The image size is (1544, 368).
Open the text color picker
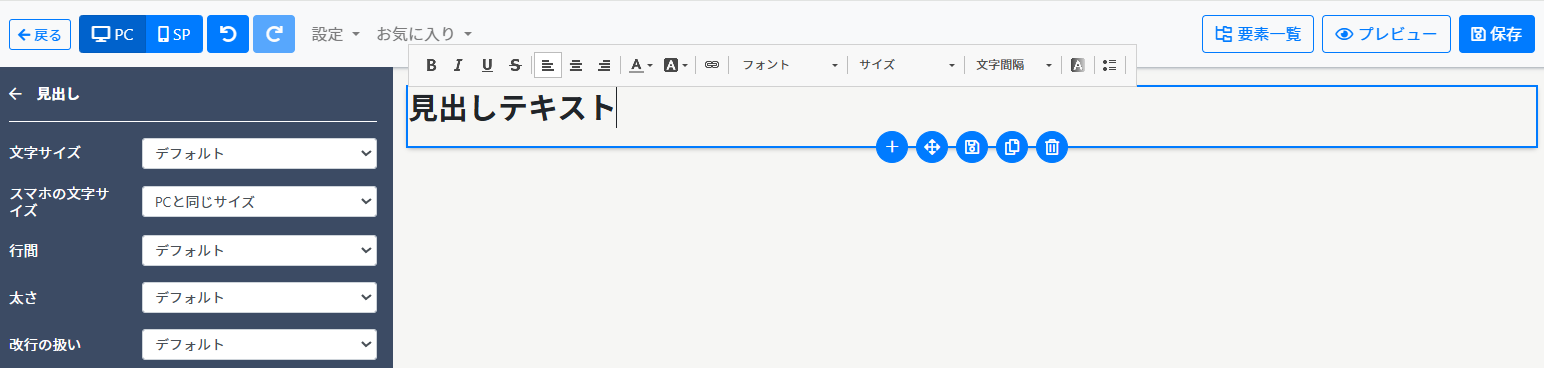tap(640, 65)
